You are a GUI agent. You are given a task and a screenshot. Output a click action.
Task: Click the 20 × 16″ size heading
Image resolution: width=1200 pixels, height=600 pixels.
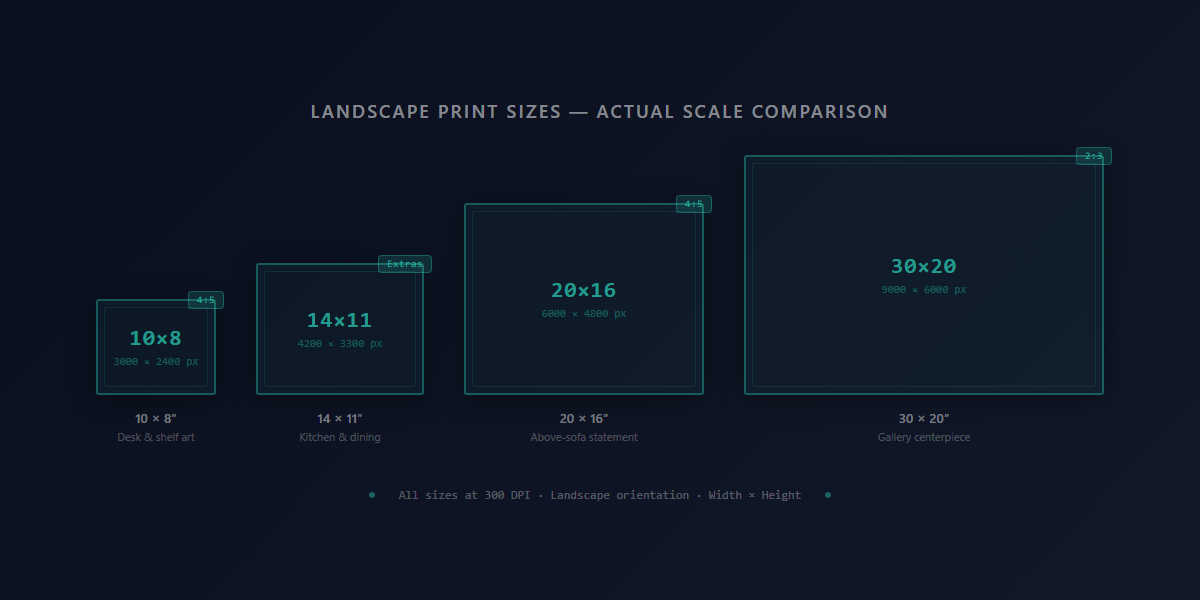pyautogui.click(x=584, y=418)
